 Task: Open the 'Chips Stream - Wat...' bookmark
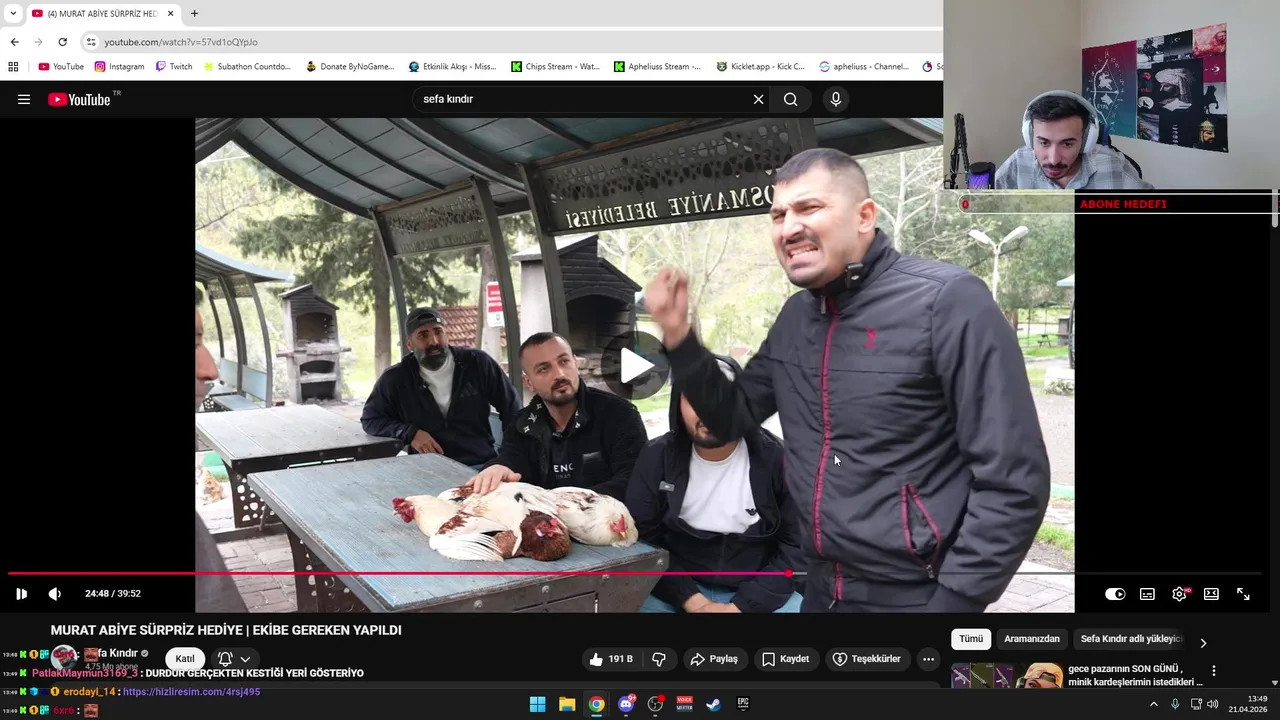pos(555,67)
